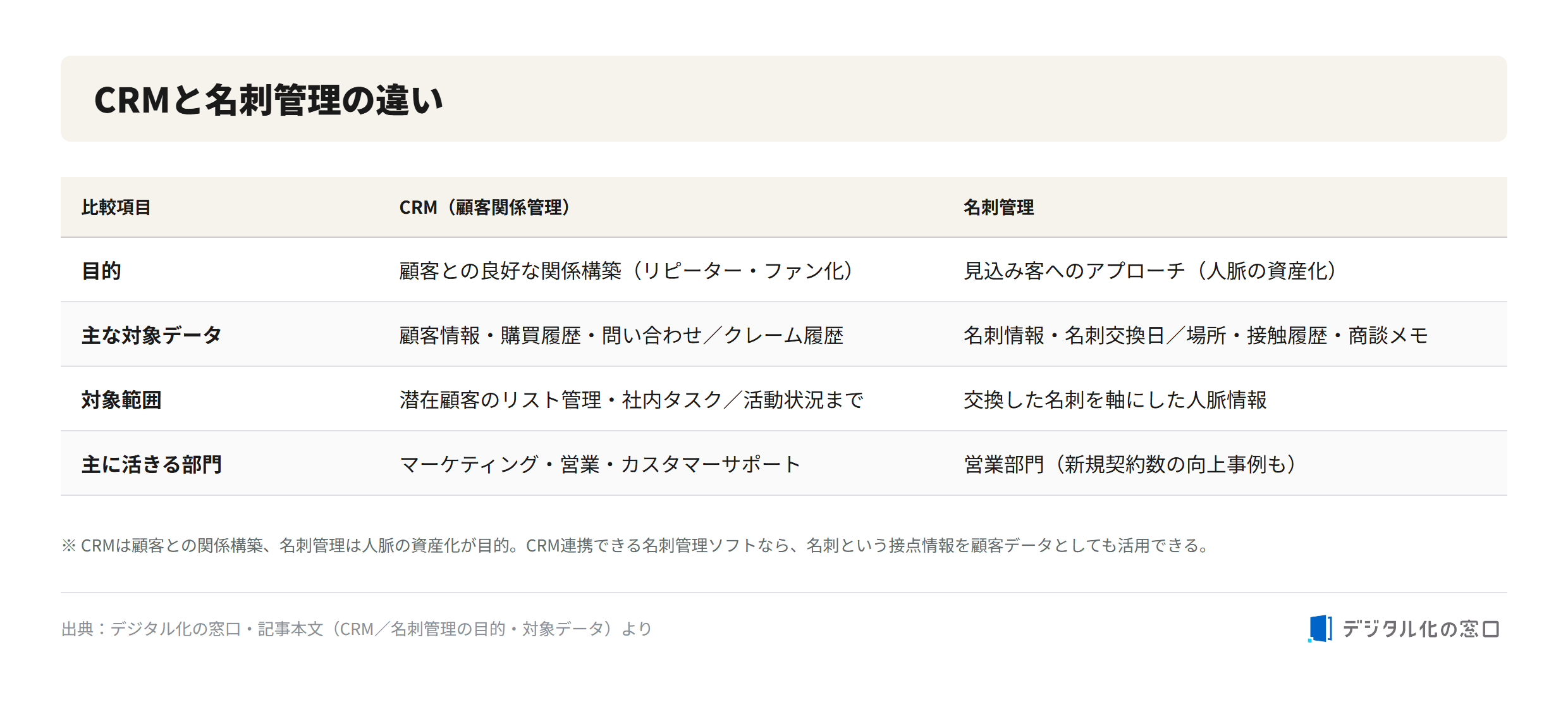Click the 名刺管理 column header
This screenshot has height=702, width=1568.
tap(998, 207)
